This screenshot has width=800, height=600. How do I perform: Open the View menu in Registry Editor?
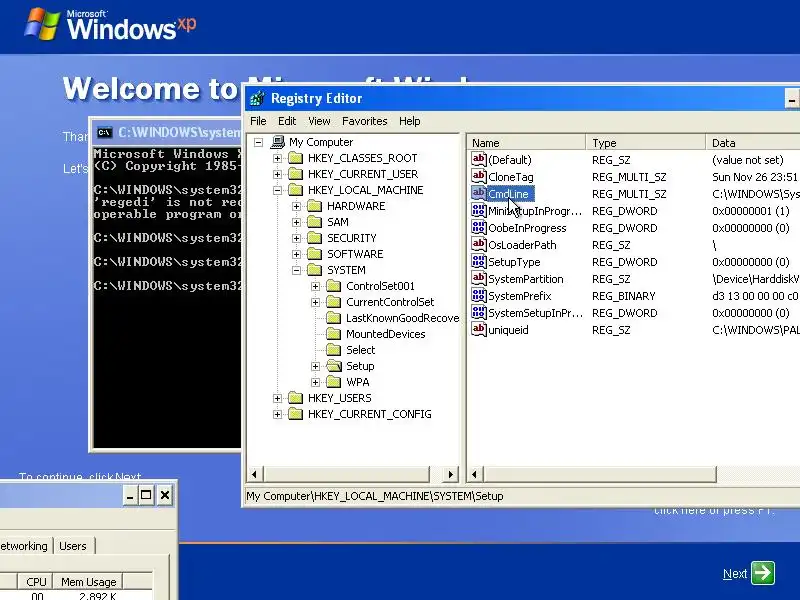coord(319,121)
